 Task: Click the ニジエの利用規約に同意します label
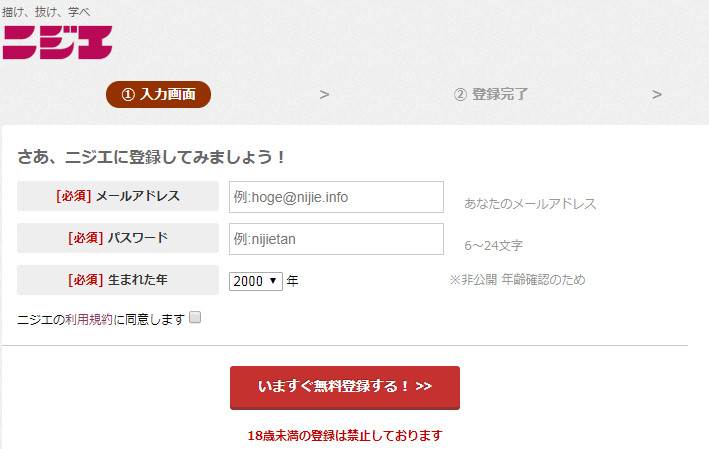101,319
